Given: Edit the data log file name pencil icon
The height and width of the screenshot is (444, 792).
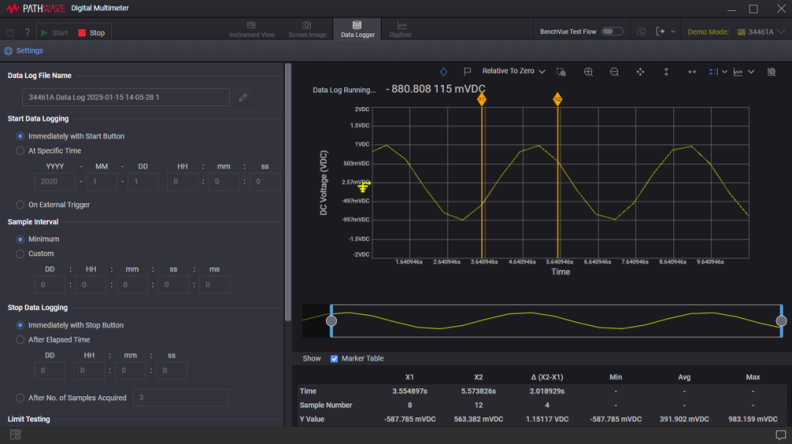Looking at the screenshot, I should (243, 98).
